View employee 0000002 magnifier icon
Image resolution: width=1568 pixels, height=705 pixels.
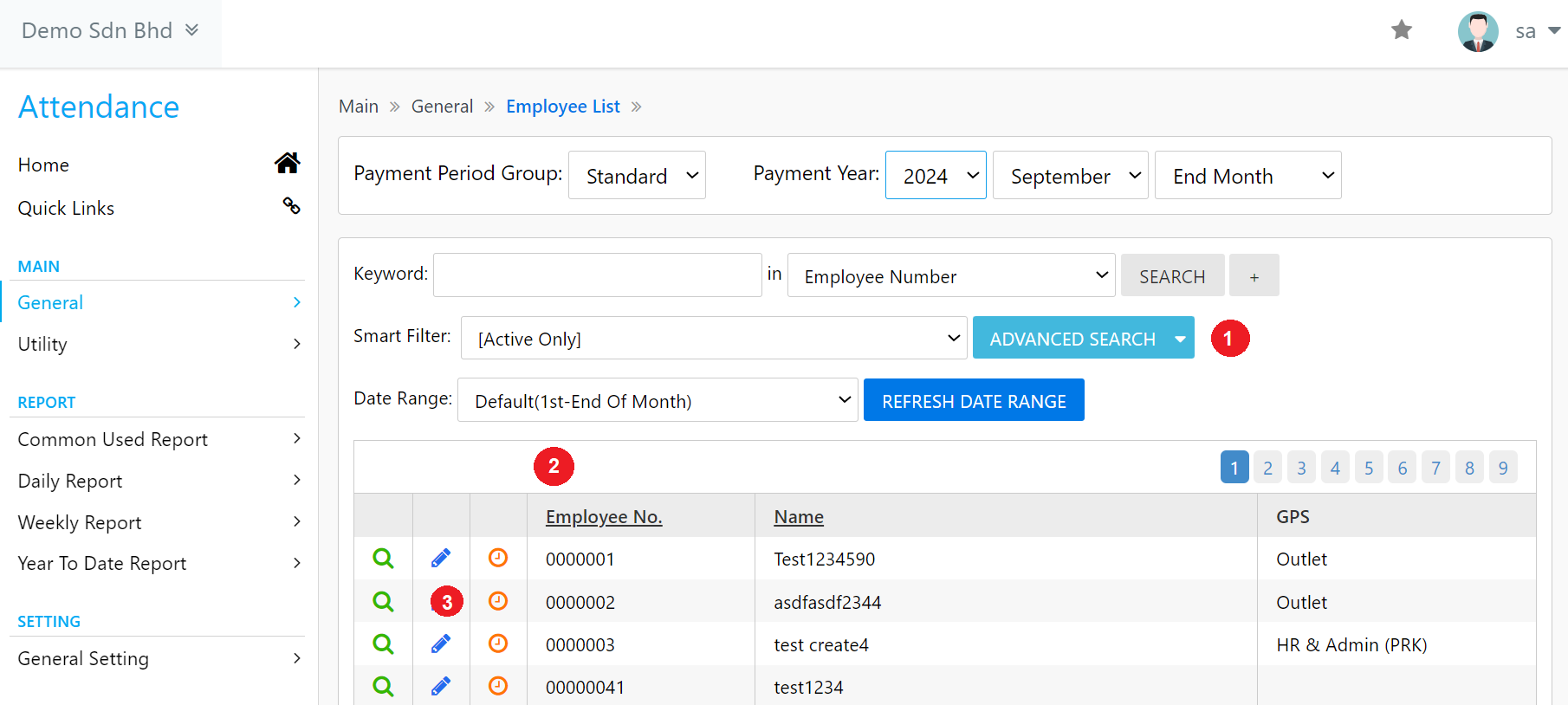(x=383, y=601)
